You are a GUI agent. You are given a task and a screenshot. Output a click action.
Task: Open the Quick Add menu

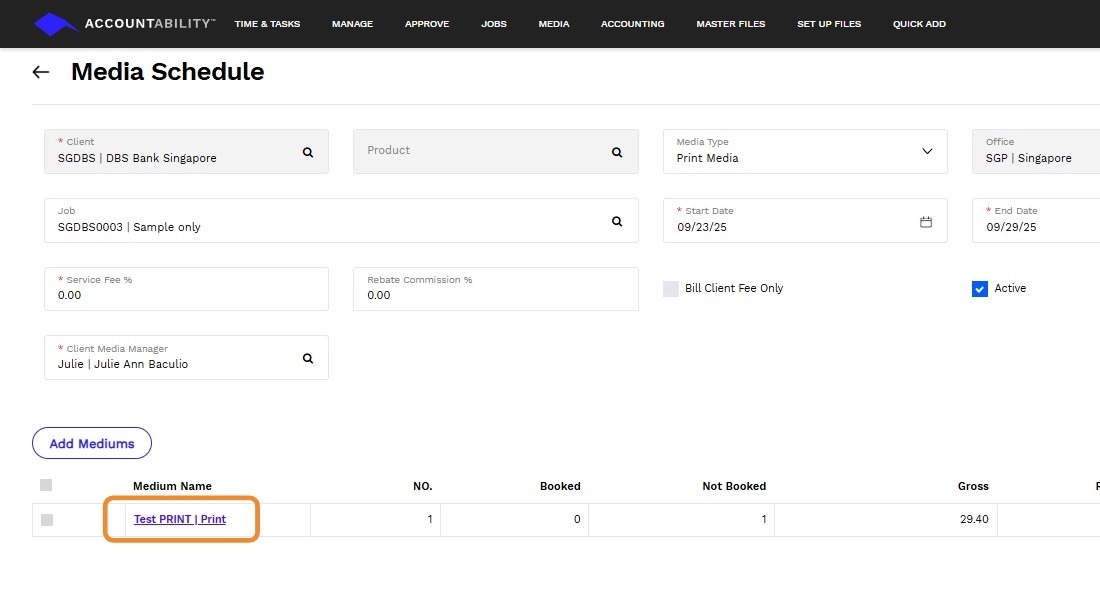pyautogui.click(x=919, y=24)
